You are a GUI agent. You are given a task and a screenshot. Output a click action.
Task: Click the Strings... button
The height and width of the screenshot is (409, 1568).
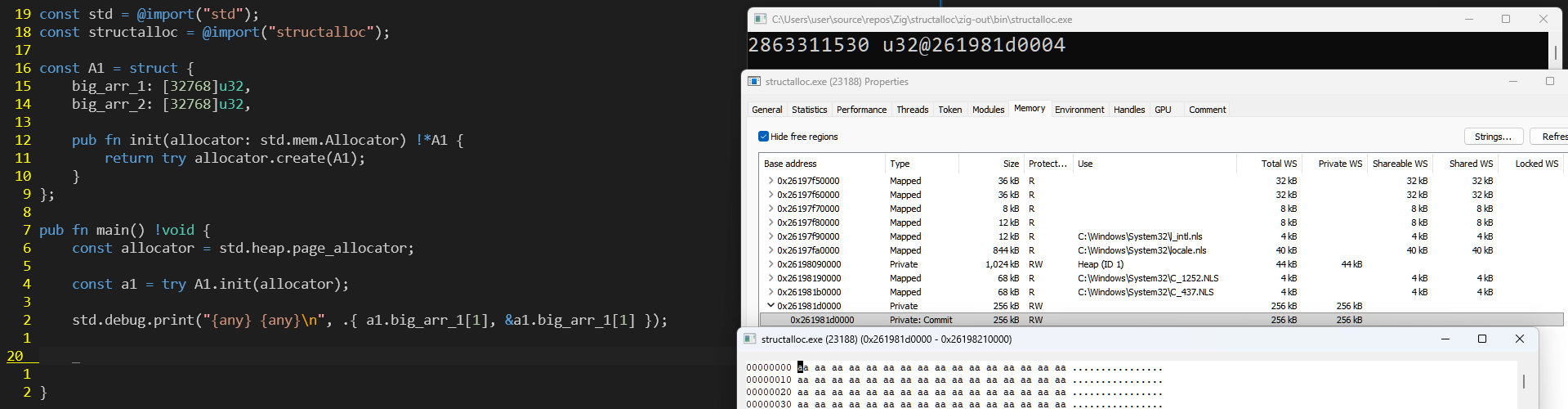coord(1493,137)
